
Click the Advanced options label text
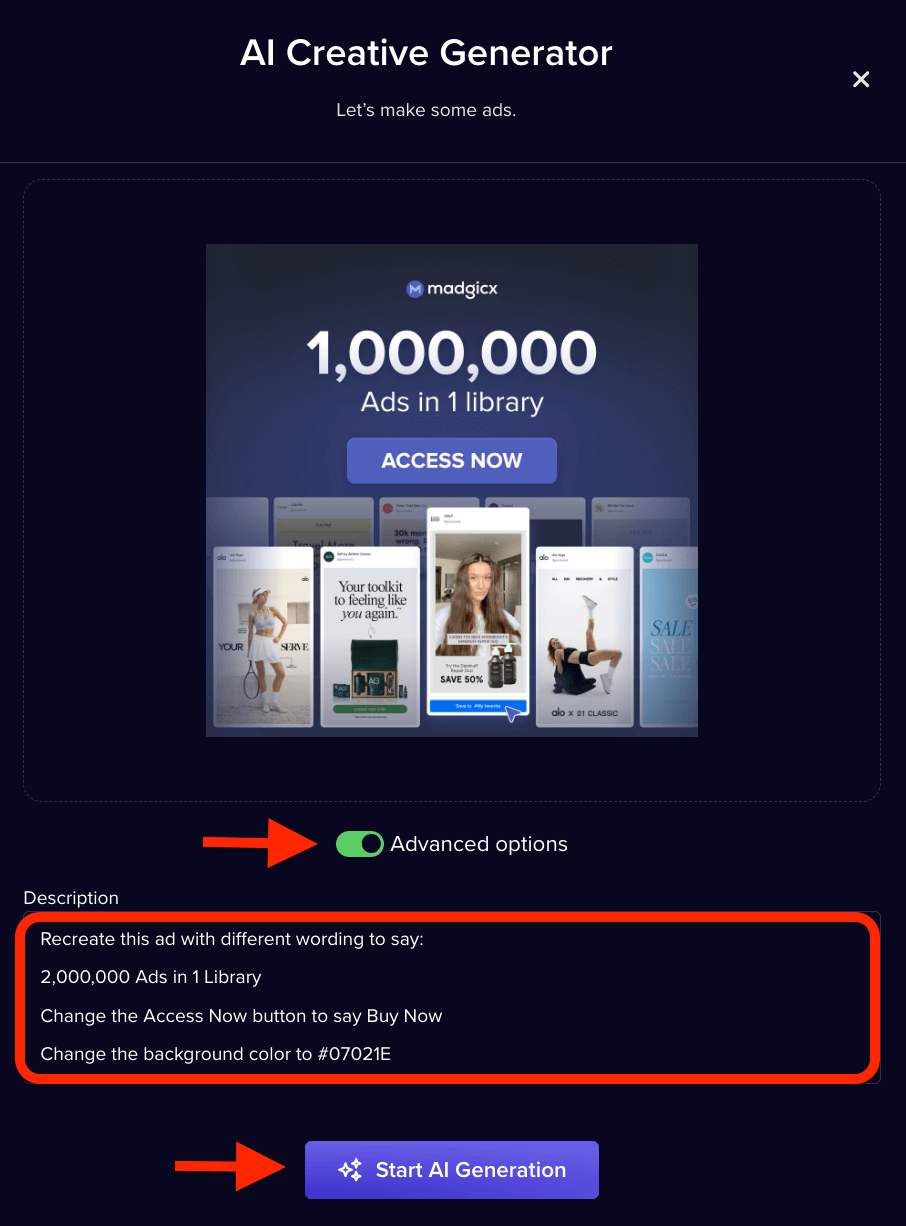[x=479, y=844]
